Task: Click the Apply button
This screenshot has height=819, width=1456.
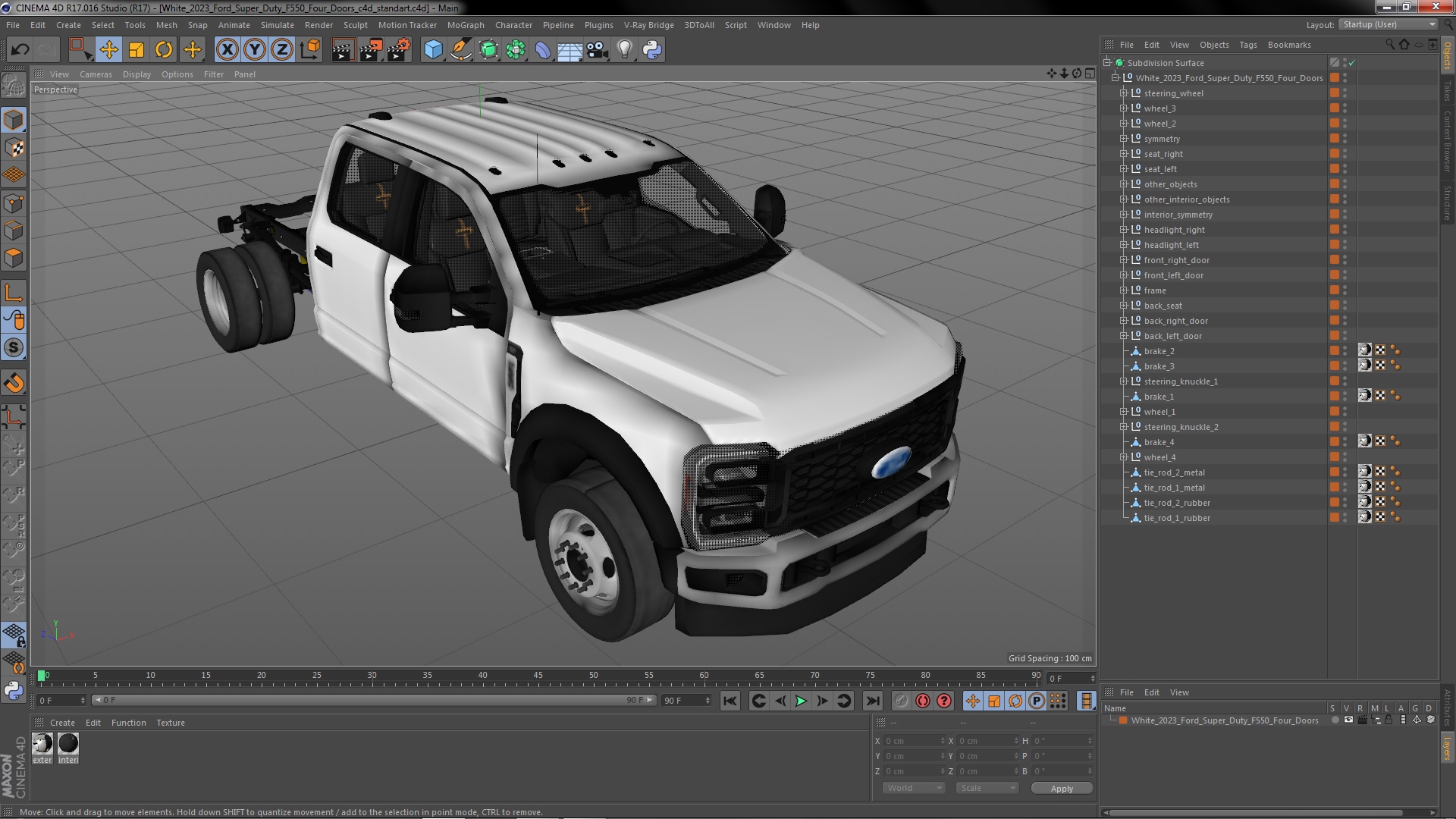Action: [1062, 788]
